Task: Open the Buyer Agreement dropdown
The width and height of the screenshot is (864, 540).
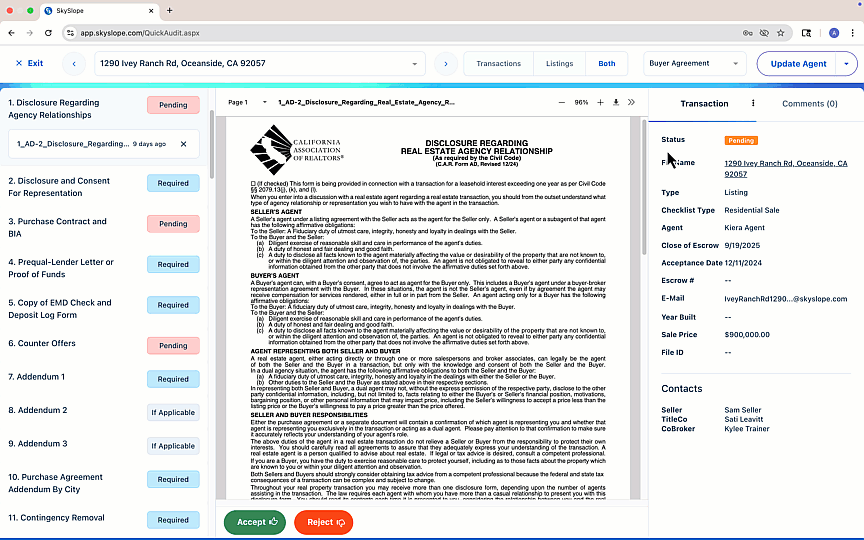Action: click(x=694, y=63)
